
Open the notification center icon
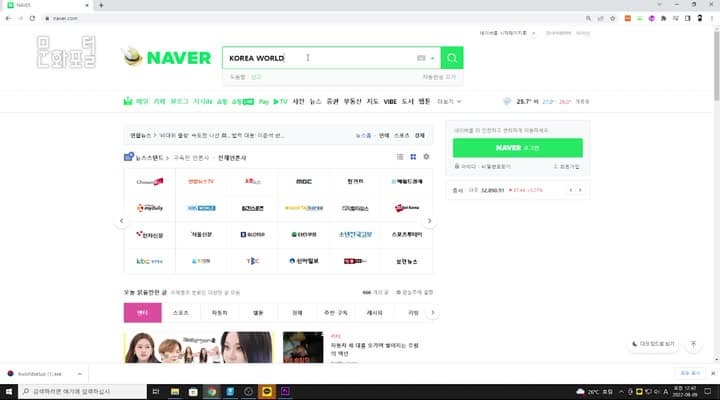click(708, 391)
